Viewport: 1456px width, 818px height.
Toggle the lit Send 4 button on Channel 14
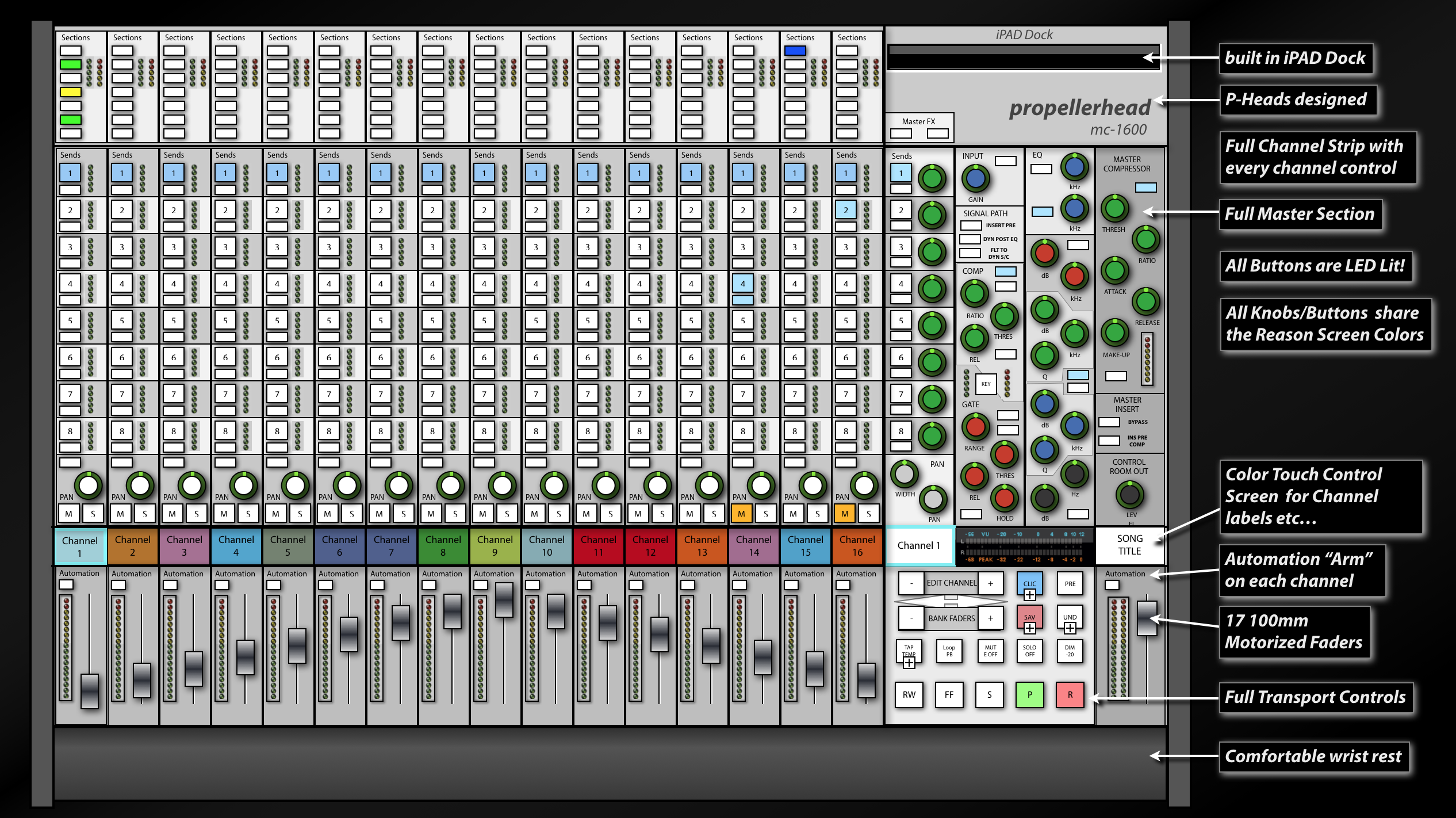[x=742, y=284]
